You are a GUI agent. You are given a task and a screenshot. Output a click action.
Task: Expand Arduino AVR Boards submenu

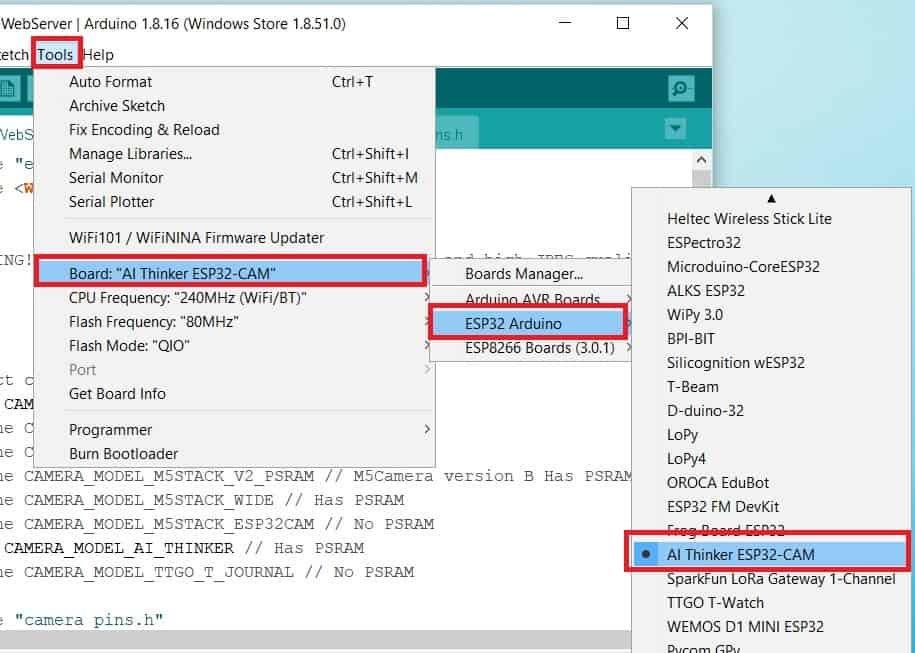pos(530,299)
